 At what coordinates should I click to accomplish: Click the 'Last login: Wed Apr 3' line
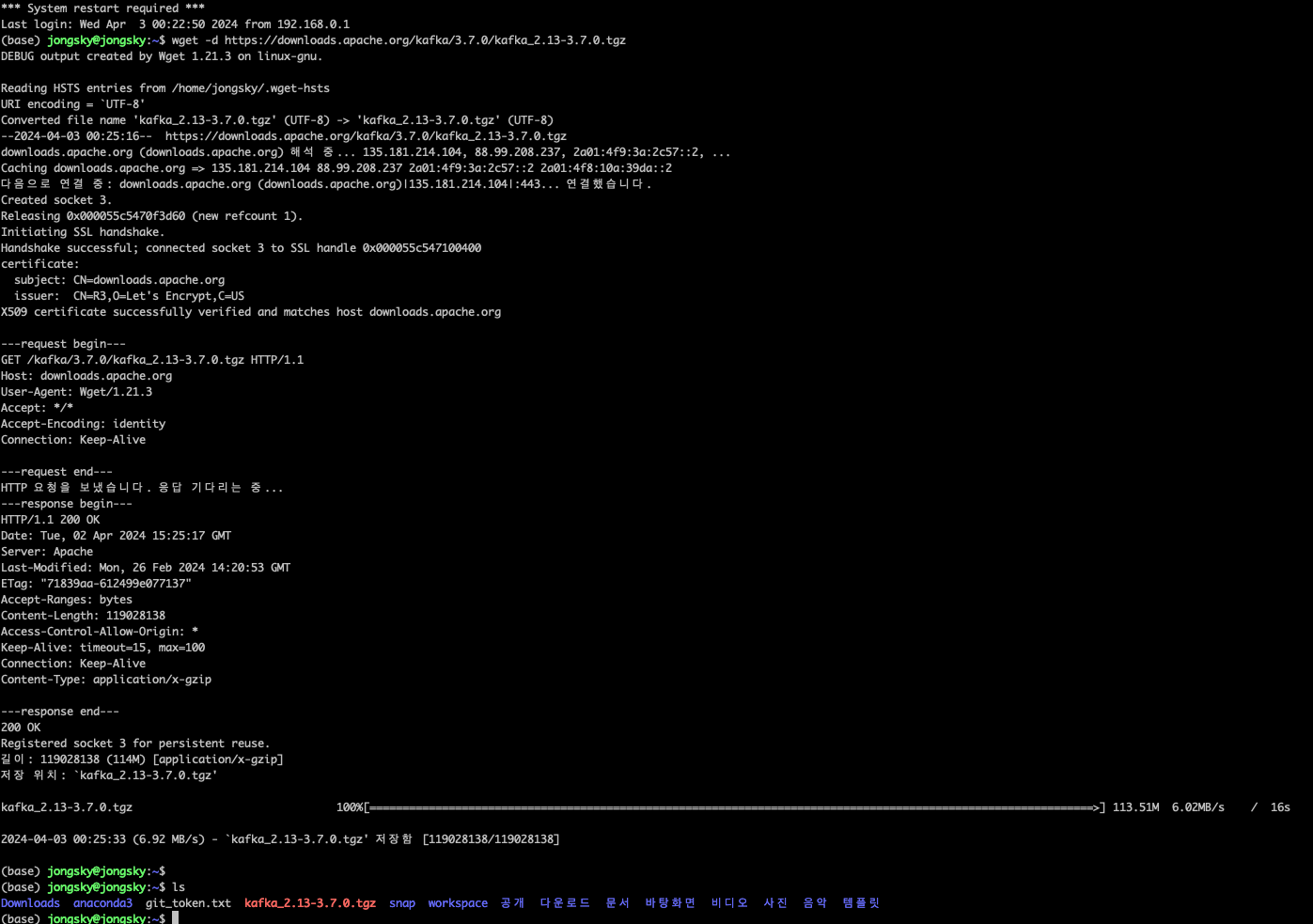point(175,24)
